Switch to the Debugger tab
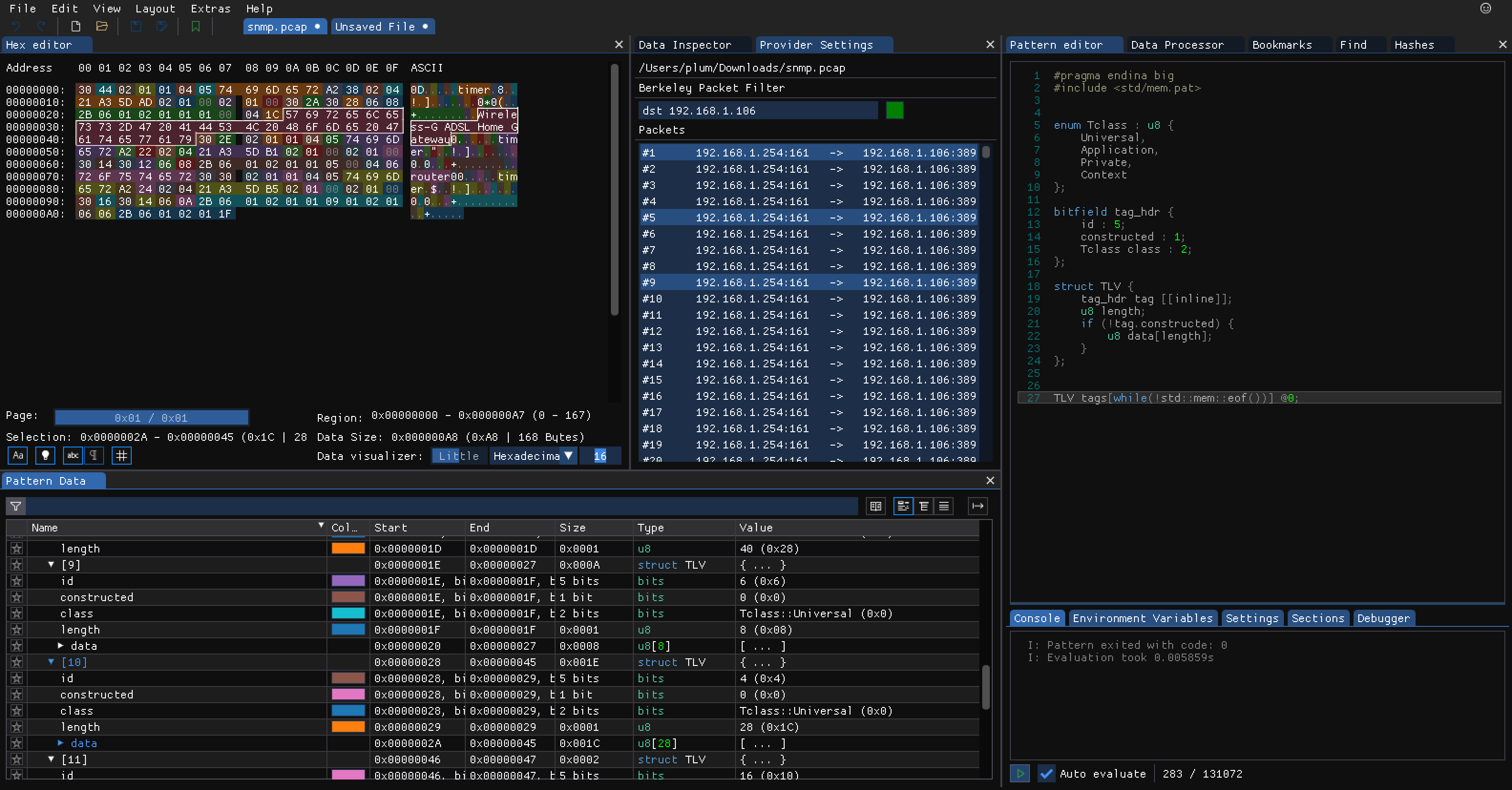This screenshot has height=790, width=1512. pyautogui.click(x=1383, y=618)
